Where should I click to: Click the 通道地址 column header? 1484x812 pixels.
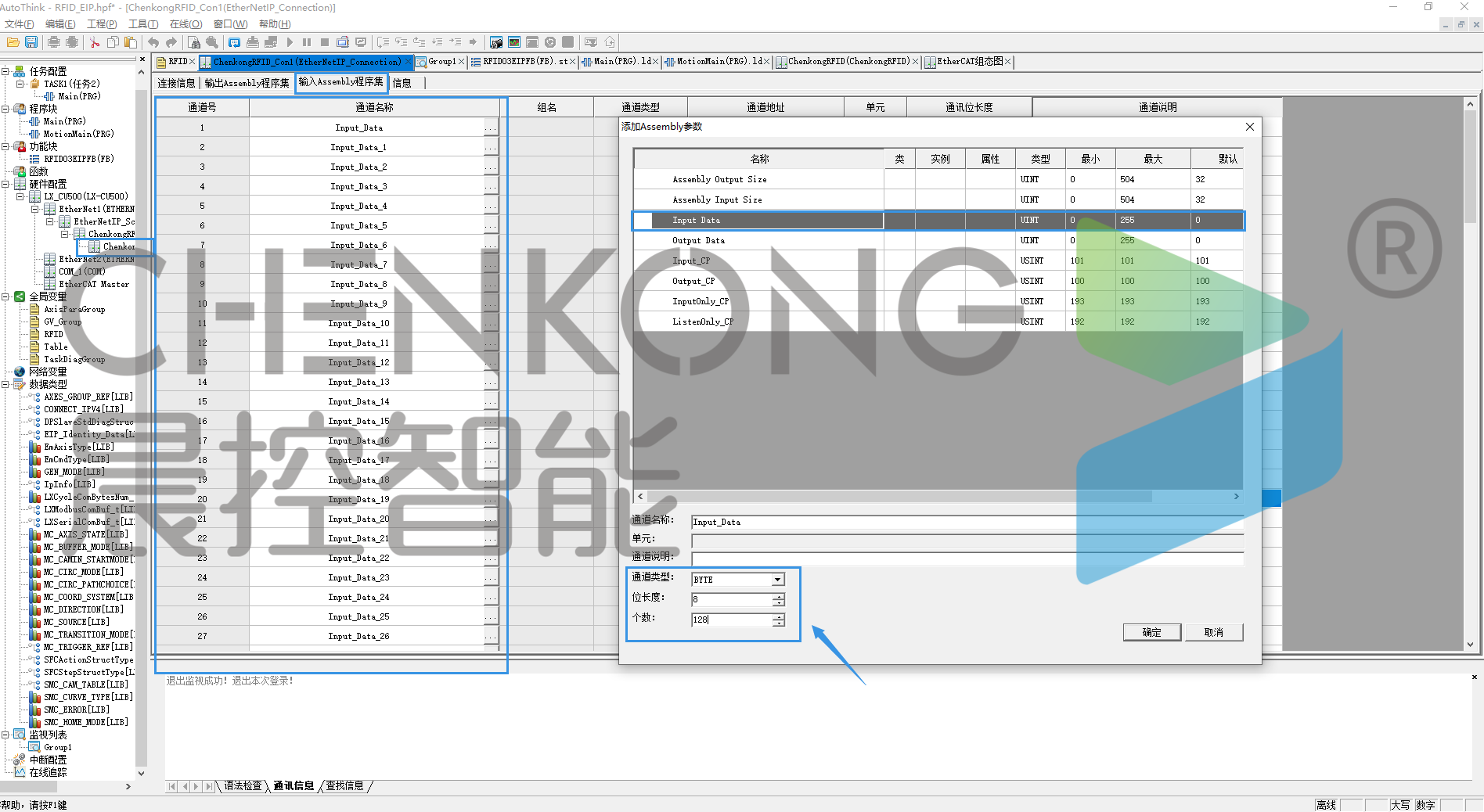765,107
